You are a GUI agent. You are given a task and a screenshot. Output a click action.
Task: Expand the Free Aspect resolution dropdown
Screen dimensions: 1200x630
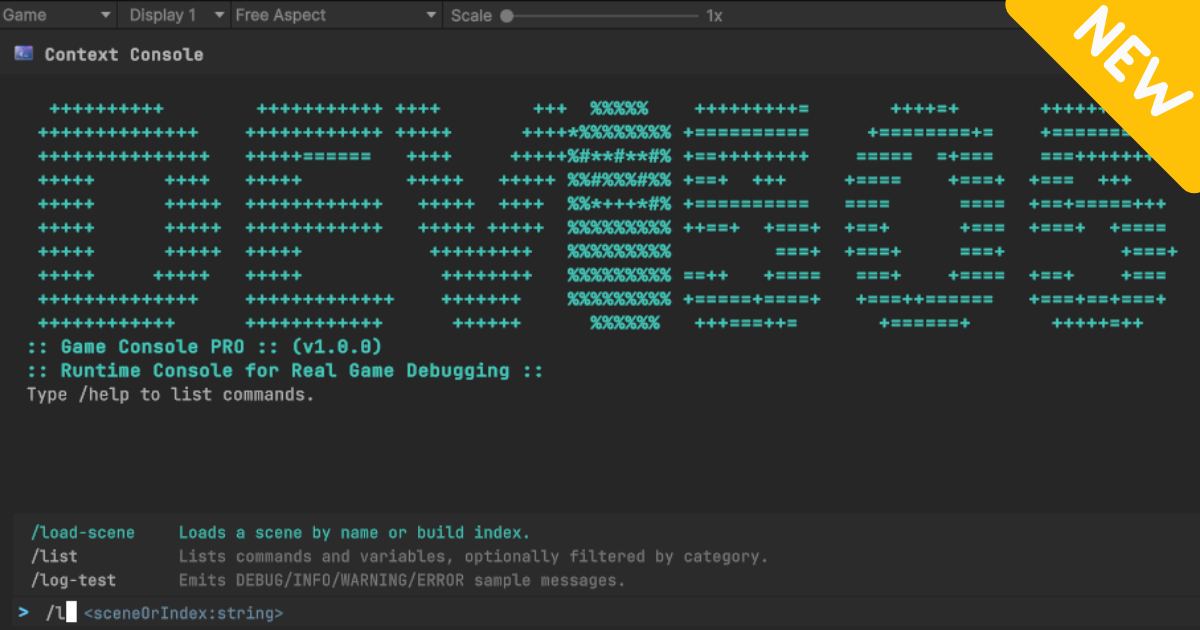[337, 15]
